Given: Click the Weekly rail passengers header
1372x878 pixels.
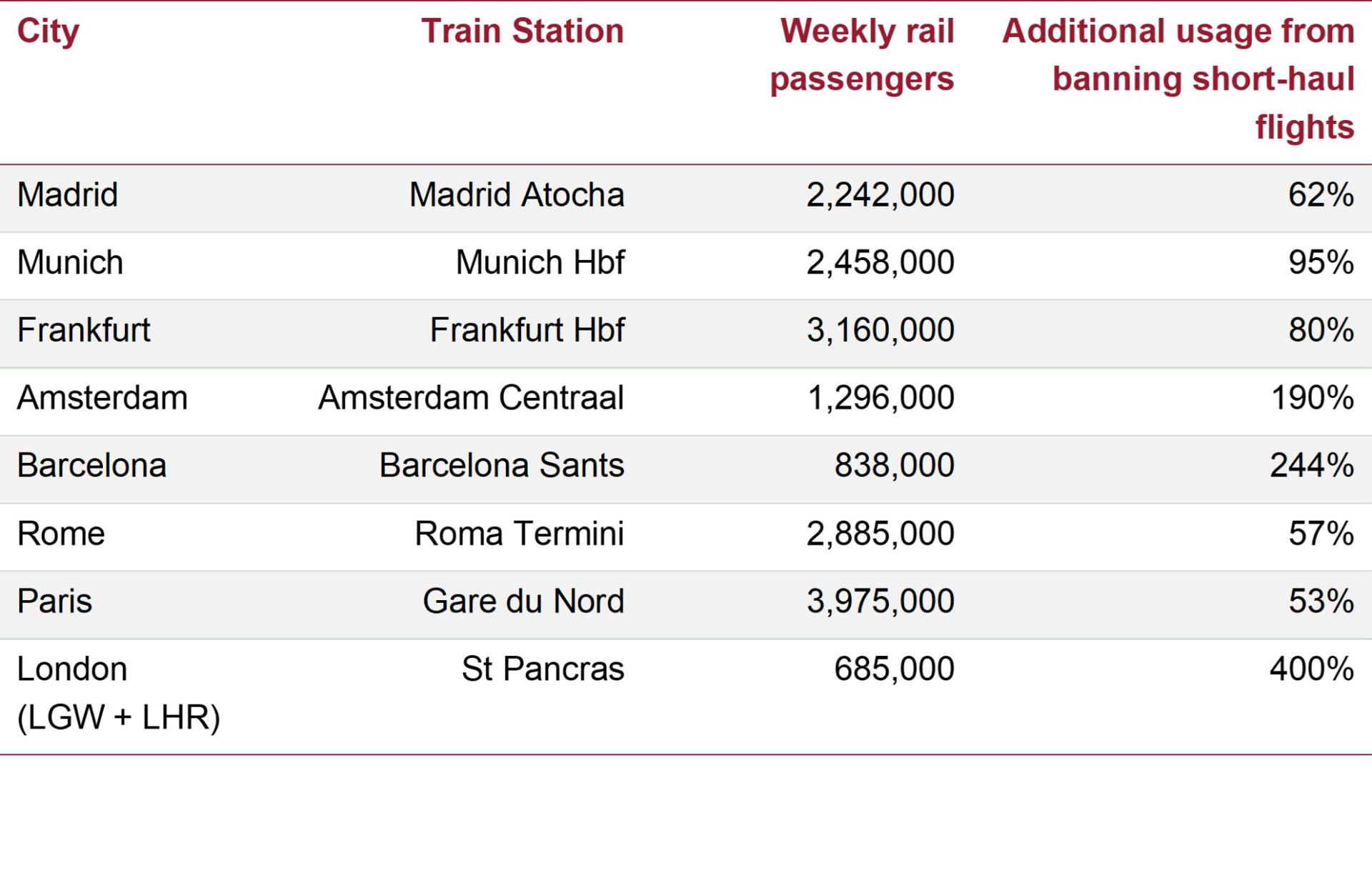Looking at the screenshot, I should point(862,55).
